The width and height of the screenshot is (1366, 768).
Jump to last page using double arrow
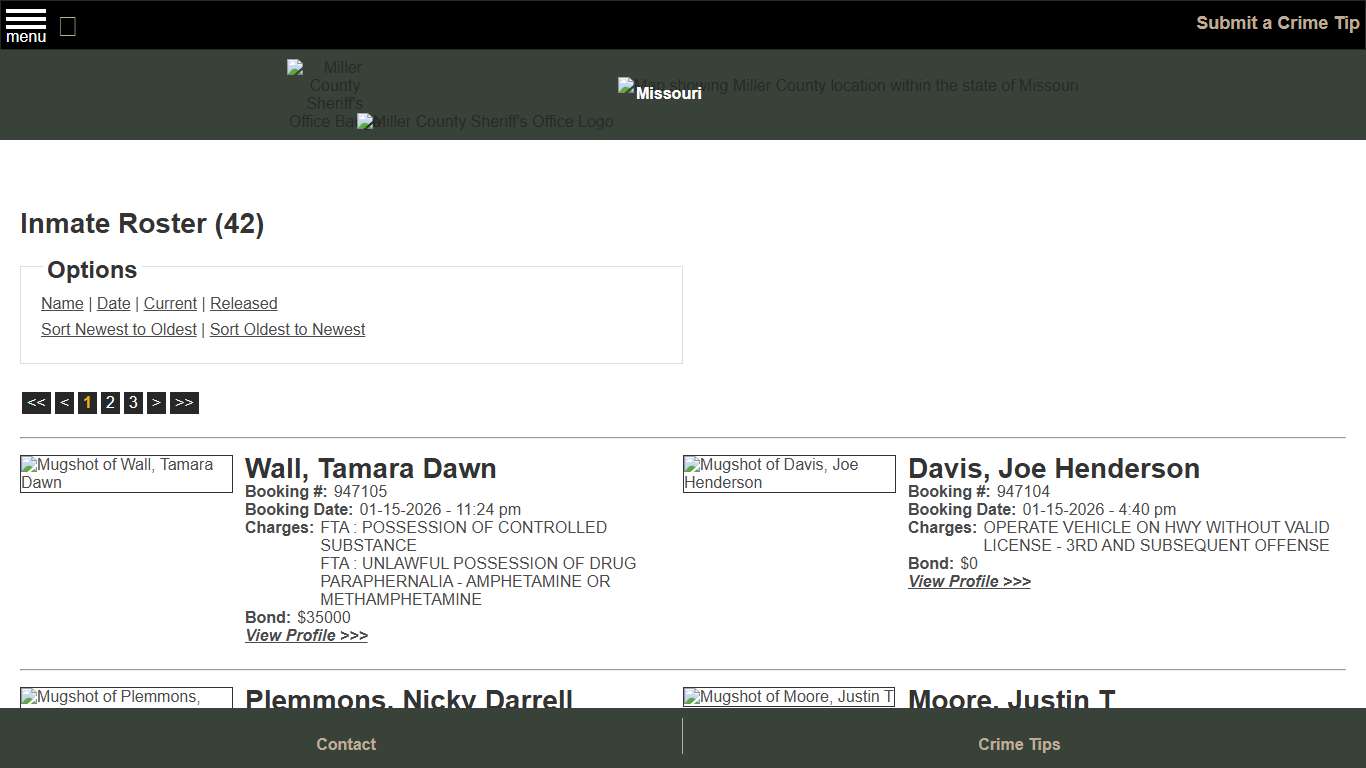click(184, 402)
